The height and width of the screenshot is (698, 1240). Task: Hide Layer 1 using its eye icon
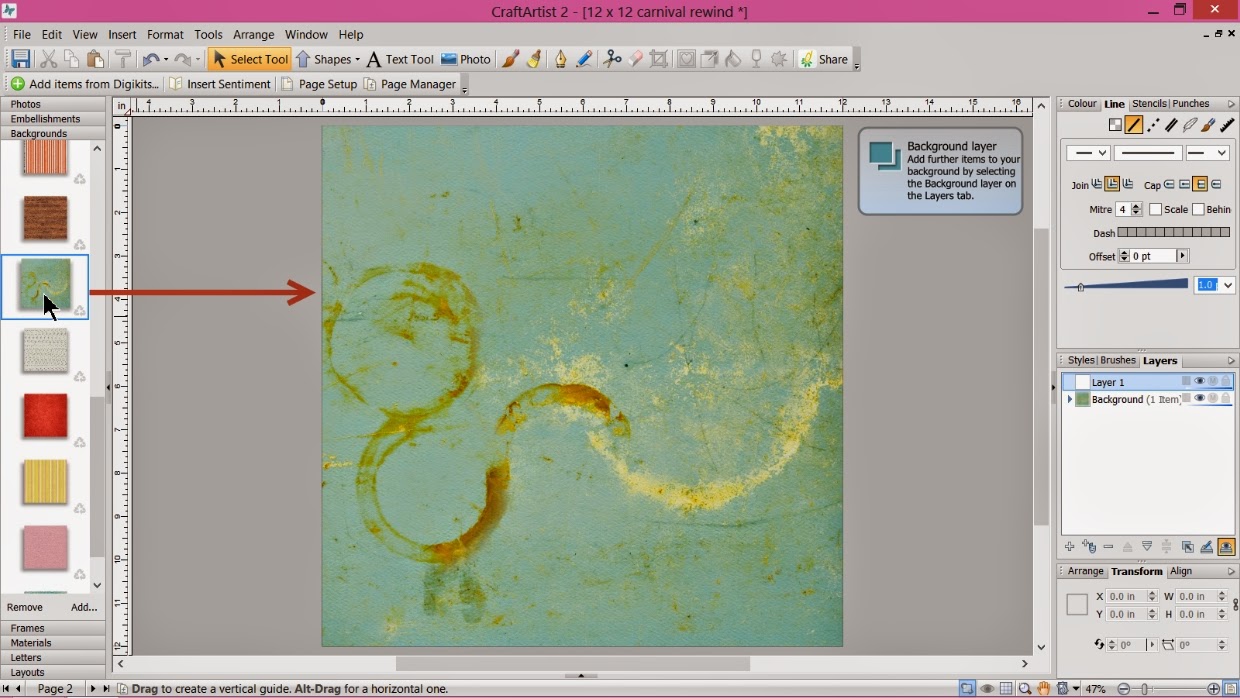click(1199, 382)
